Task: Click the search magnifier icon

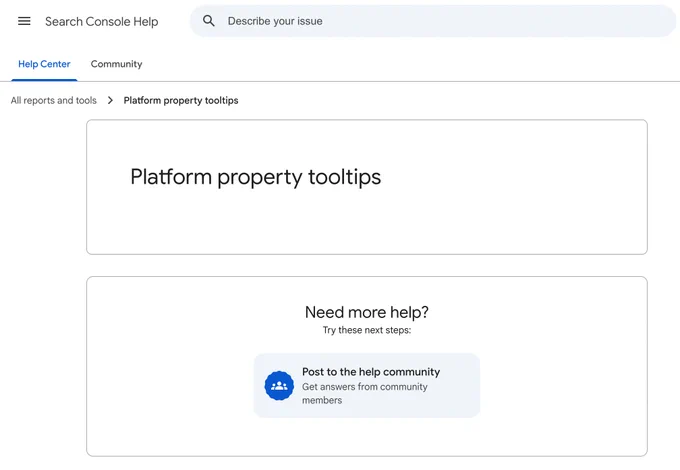Action: coord(209,21)
